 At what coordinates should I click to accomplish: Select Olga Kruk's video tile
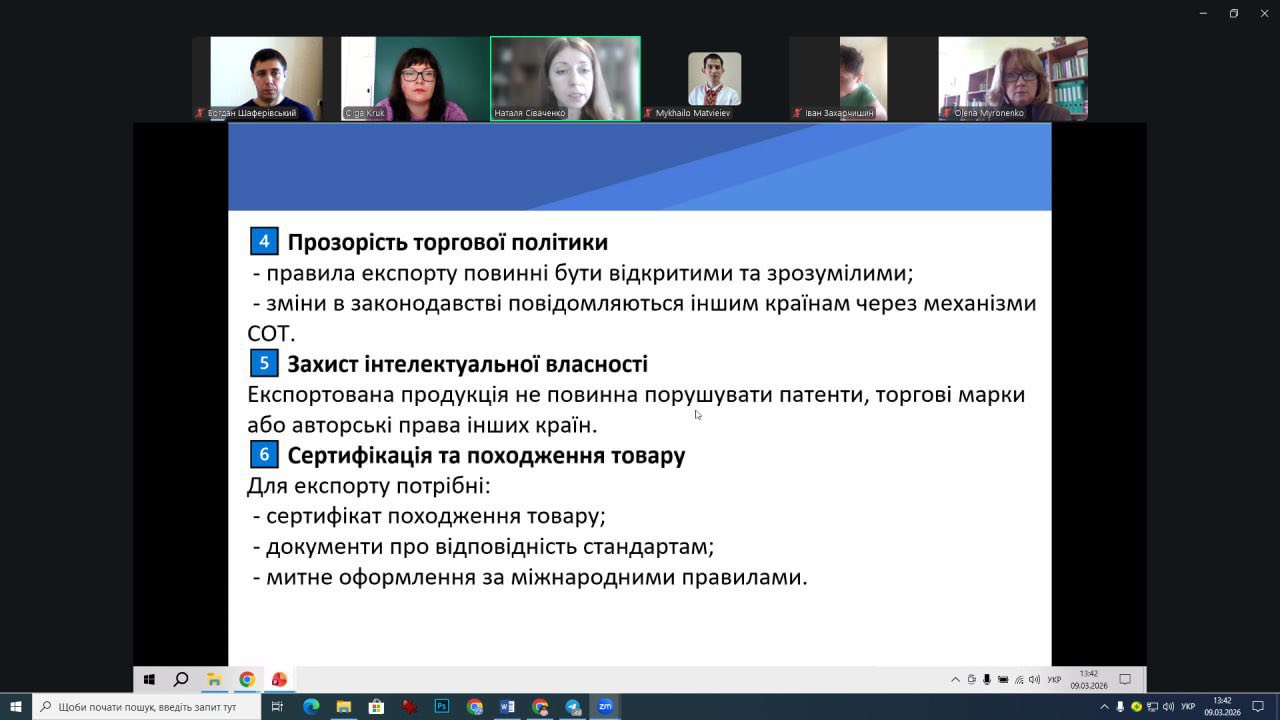[415, 79]
